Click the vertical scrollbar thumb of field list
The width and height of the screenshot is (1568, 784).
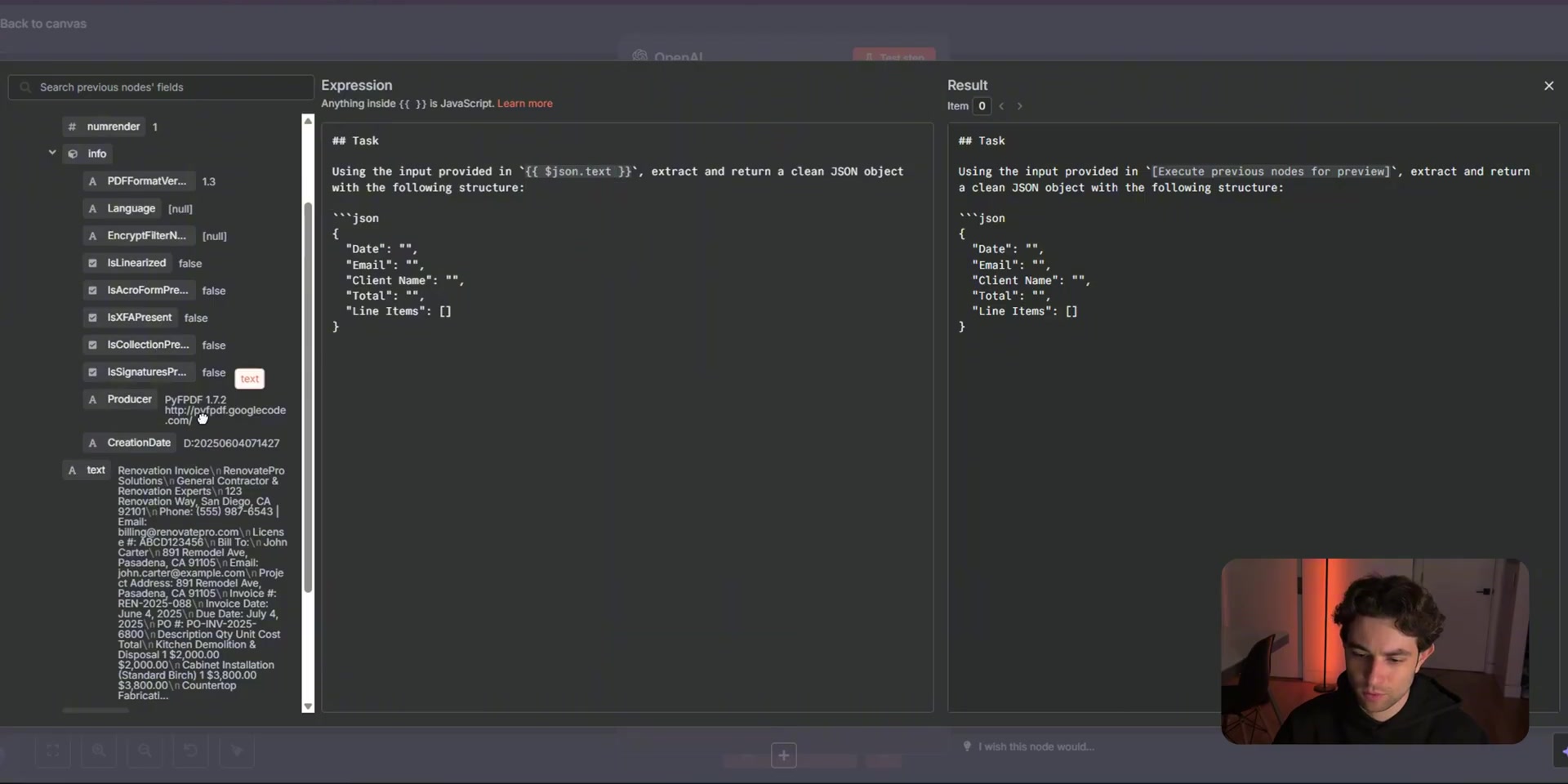(308, 396)
